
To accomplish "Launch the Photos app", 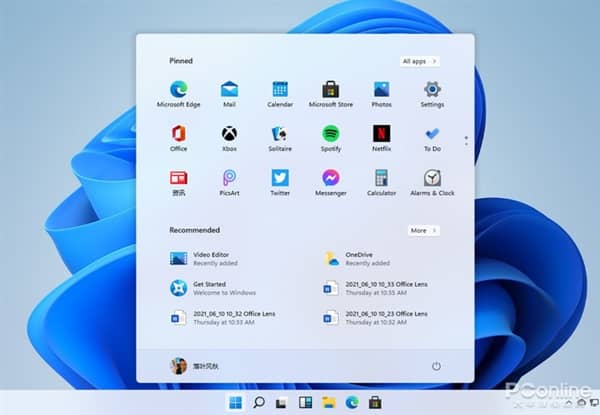I will pyautogui.click(x=381, y=90).
